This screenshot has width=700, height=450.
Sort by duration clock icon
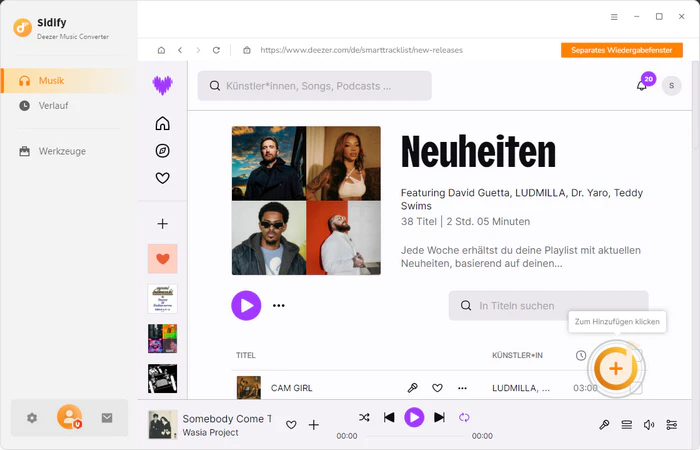(581, 355)
